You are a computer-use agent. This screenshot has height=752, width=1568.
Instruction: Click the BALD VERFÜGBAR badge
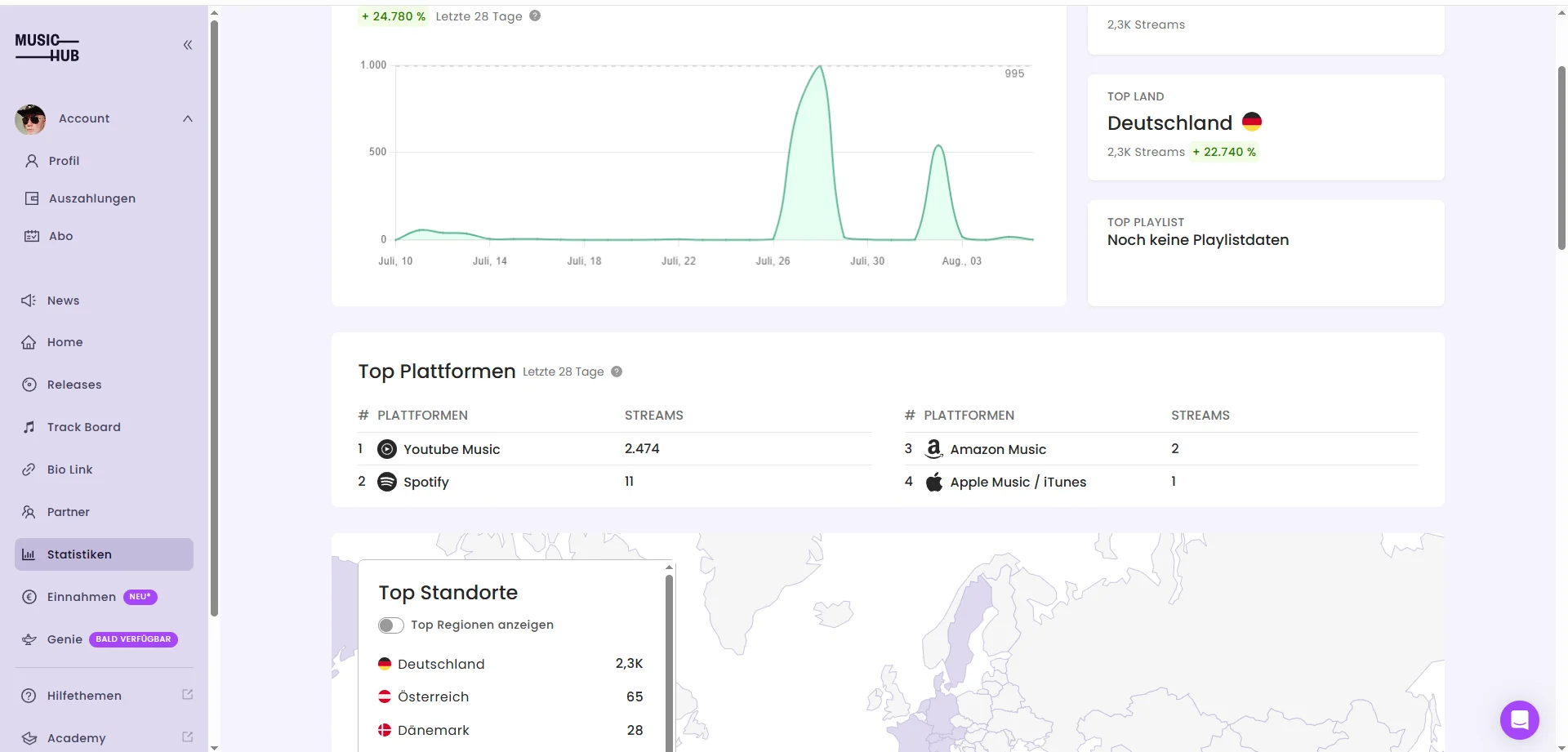(x=133, y=639)
